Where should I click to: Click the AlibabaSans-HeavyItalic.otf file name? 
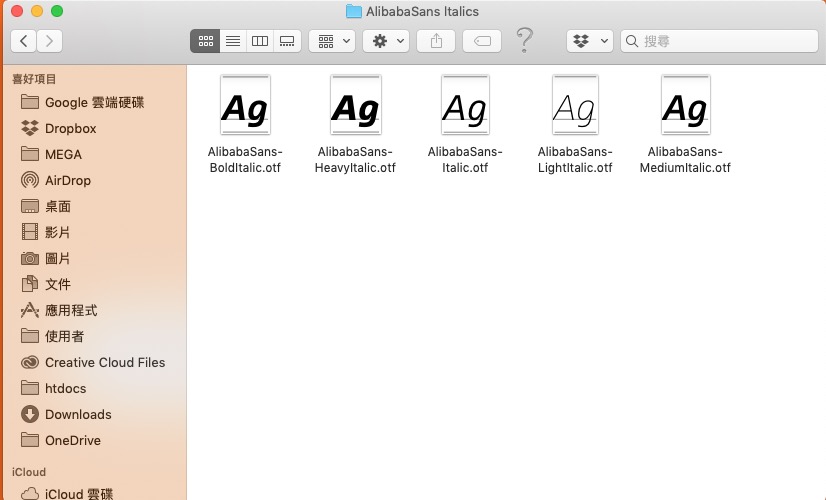[x=355, y=160]
